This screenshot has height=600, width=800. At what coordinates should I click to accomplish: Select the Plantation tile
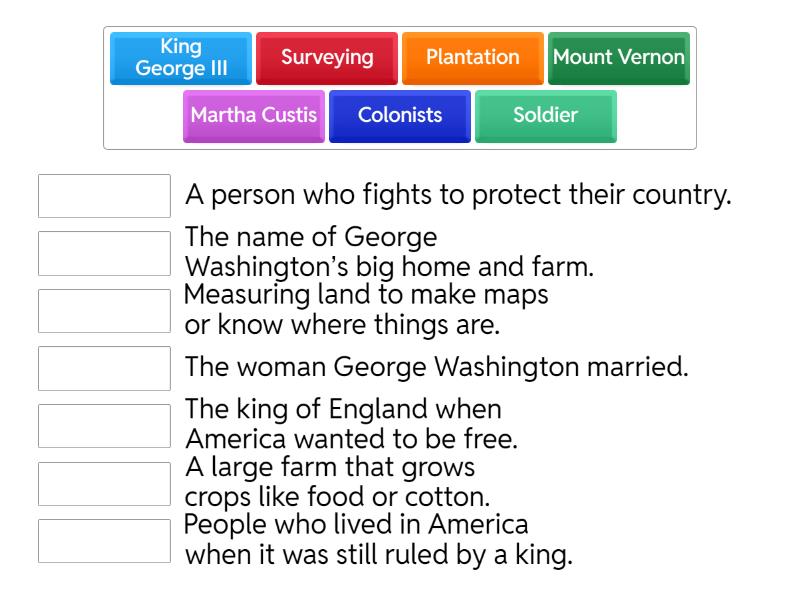click(472, 58)
